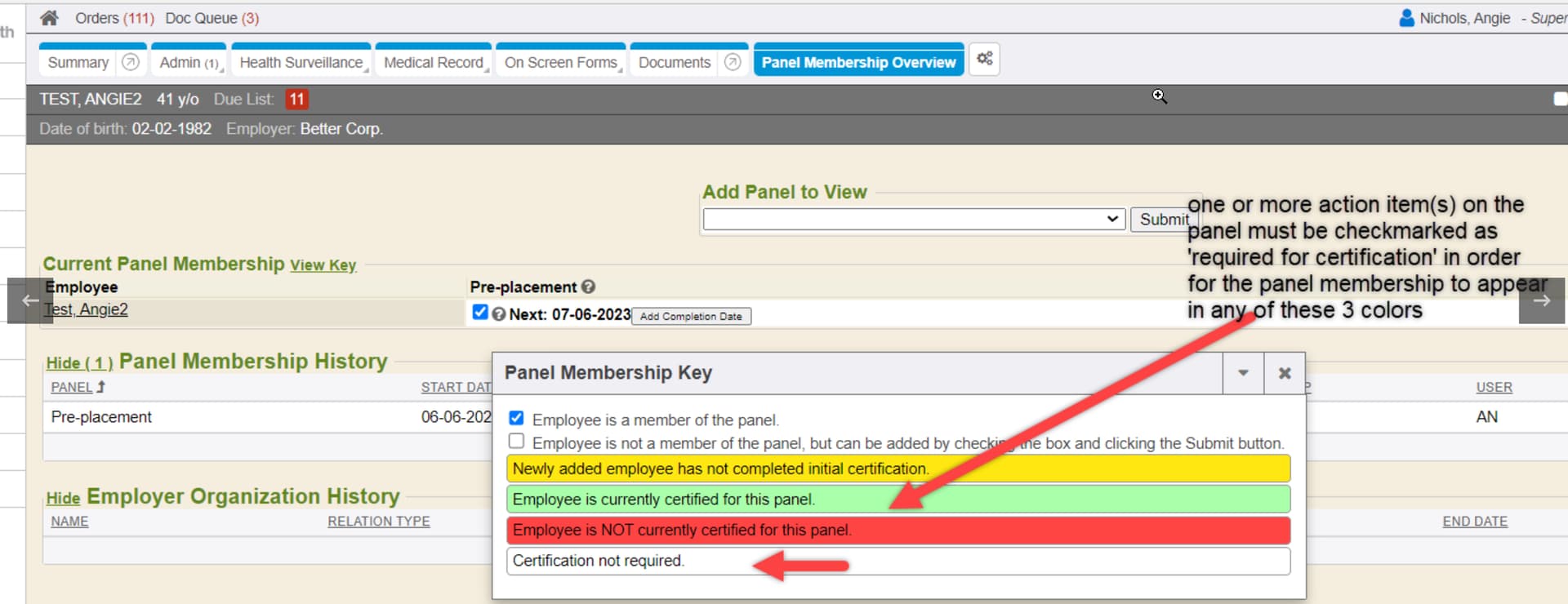Go to the previous slide with left arrow

click(30, 300)
